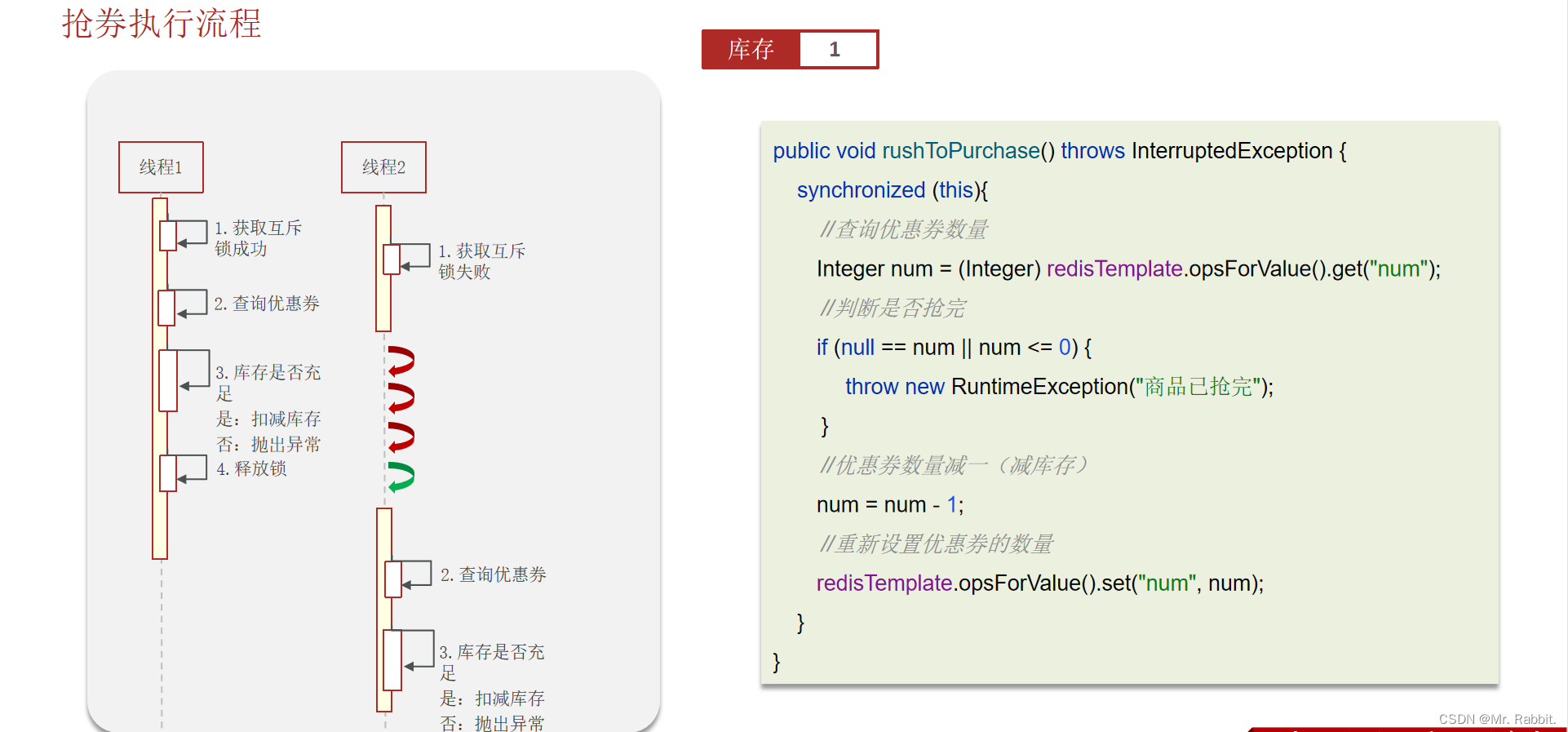Image resolution: width=1568 pixels, height=732 pixels.
Task: Click the "synchronized (this){" code line
Action: pyautogui.click(x=893, y=190)
